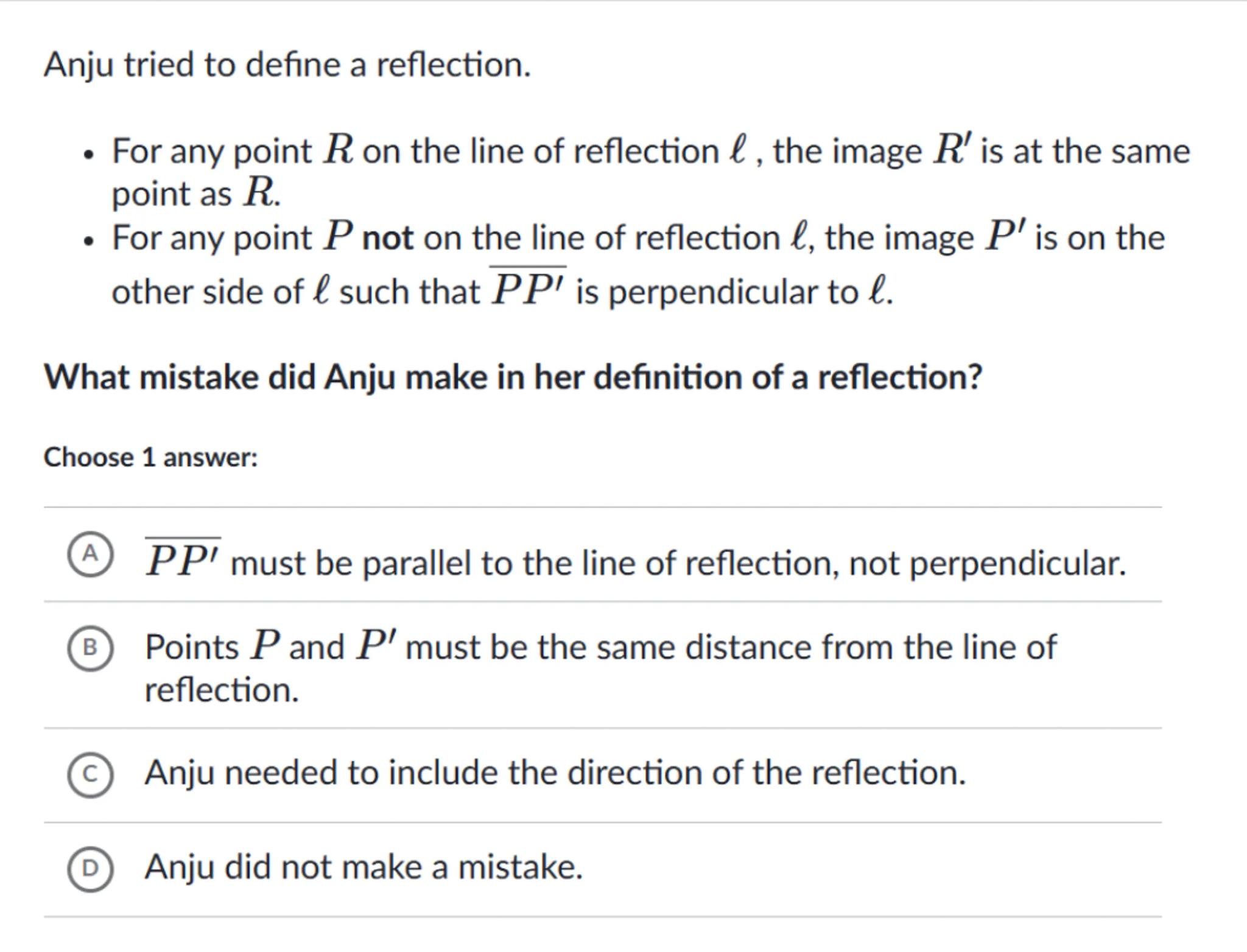
Task: Click the bold word 'not'
Action: tap(388, 238)
